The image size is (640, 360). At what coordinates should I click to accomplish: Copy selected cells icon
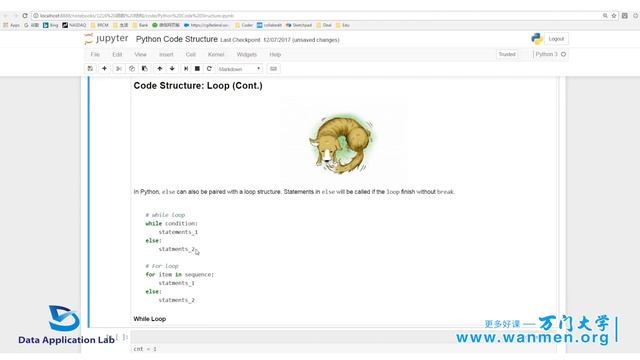point(131,69)
